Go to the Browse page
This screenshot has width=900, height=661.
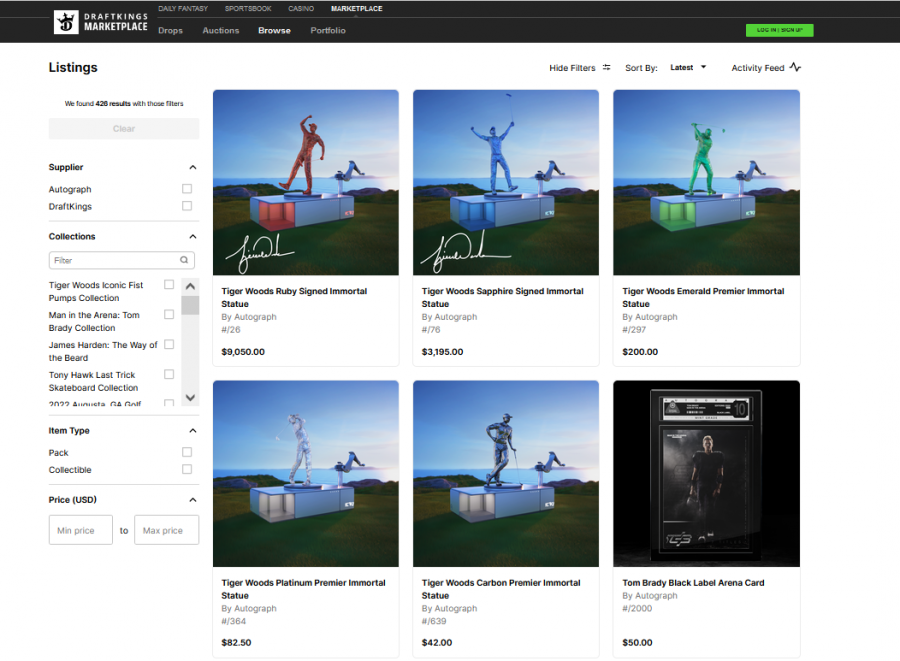[274, 30]
